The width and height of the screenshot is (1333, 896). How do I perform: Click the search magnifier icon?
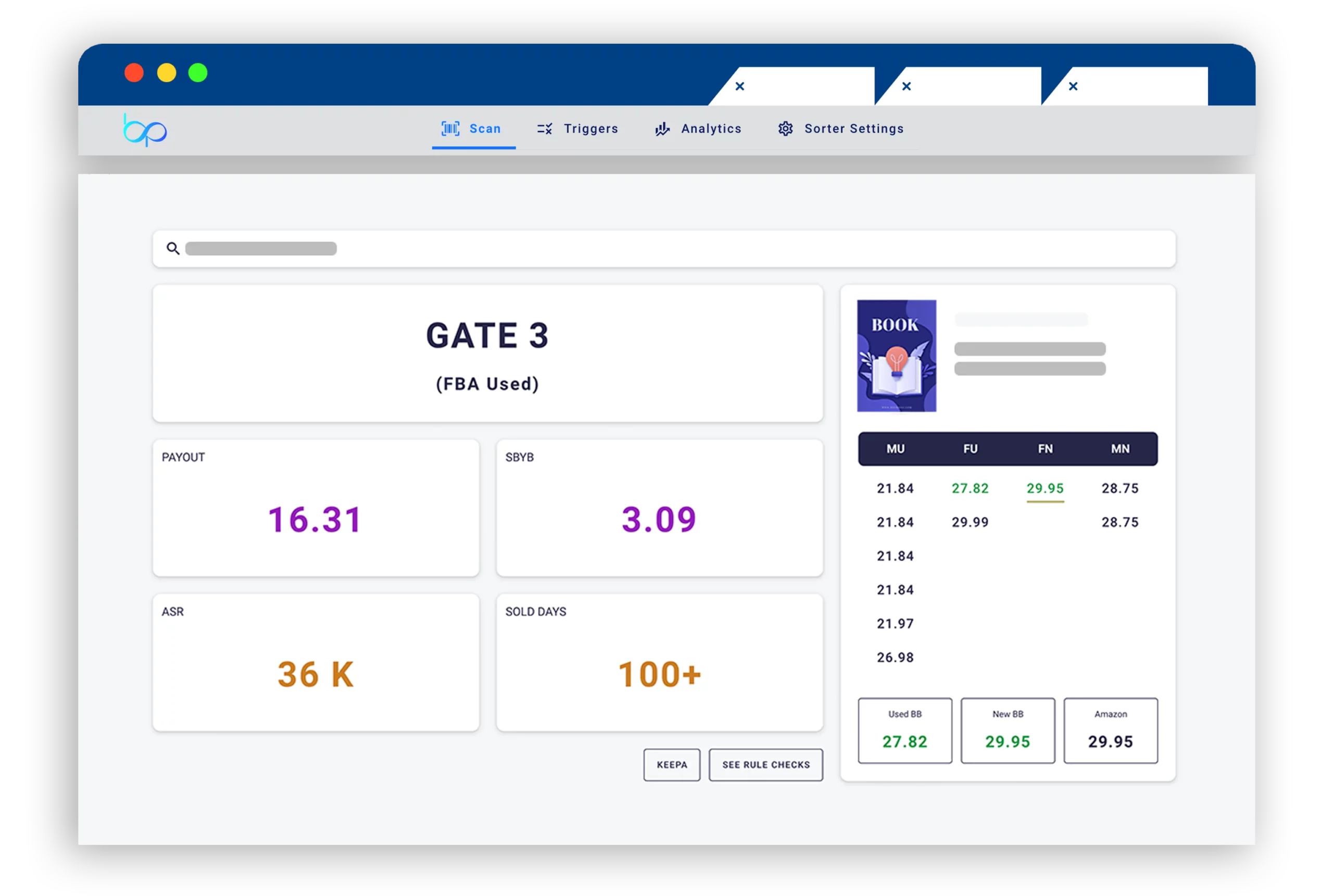172,248
